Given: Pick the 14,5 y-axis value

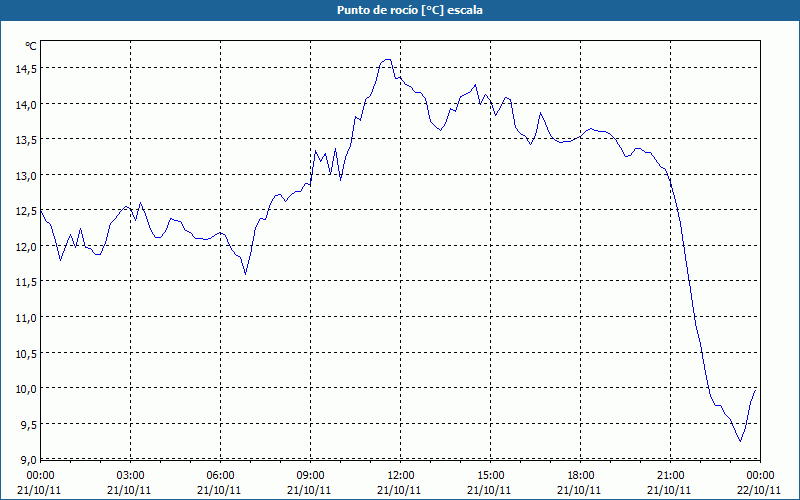Looking at the screenshot, I should tap(26, 68).
